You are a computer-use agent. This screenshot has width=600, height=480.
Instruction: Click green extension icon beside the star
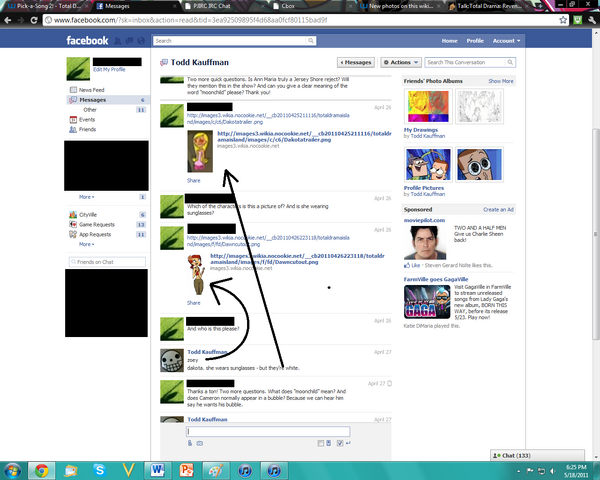point(578,20)
